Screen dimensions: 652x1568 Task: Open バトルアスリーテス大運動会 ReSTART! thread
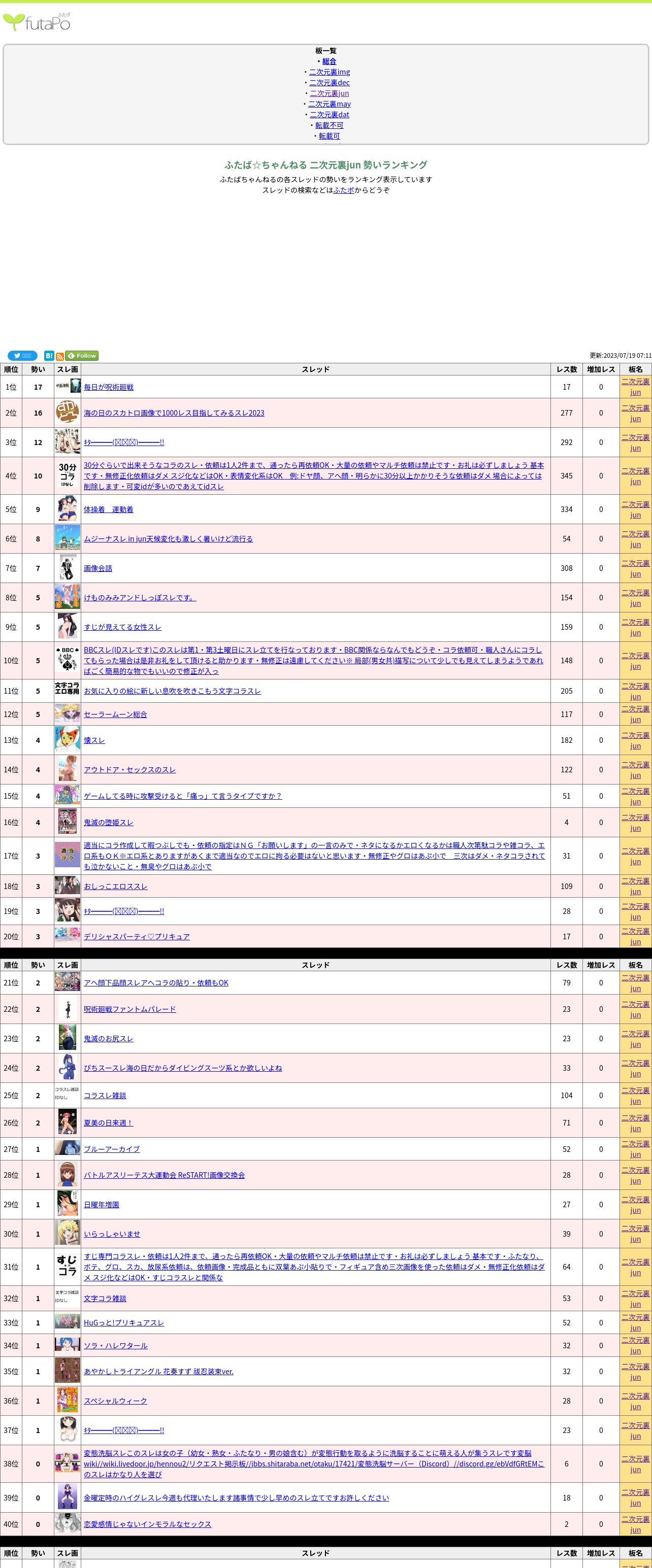(165, 1175)
